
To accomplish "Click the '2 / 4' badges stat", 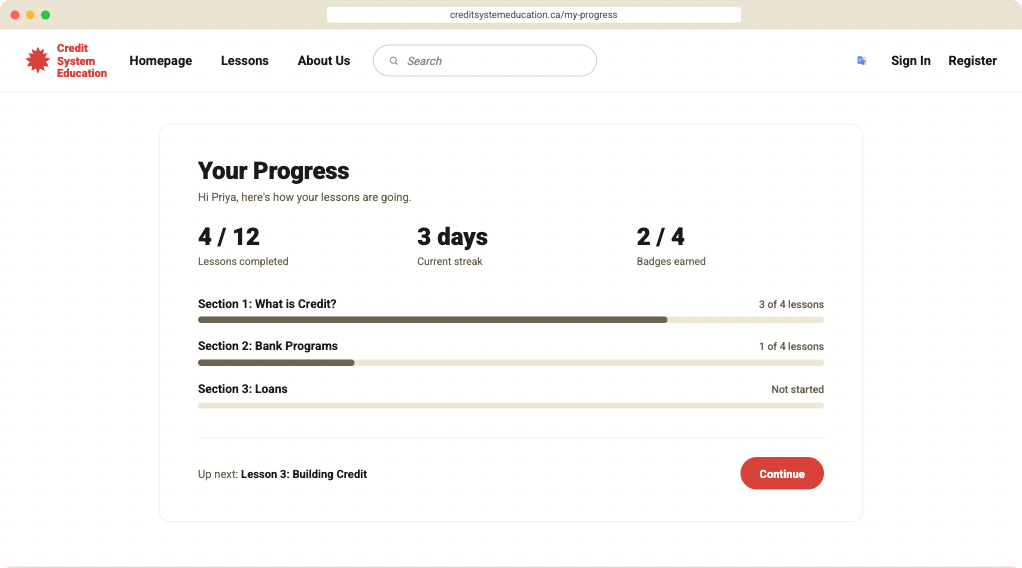I will 661,237.
